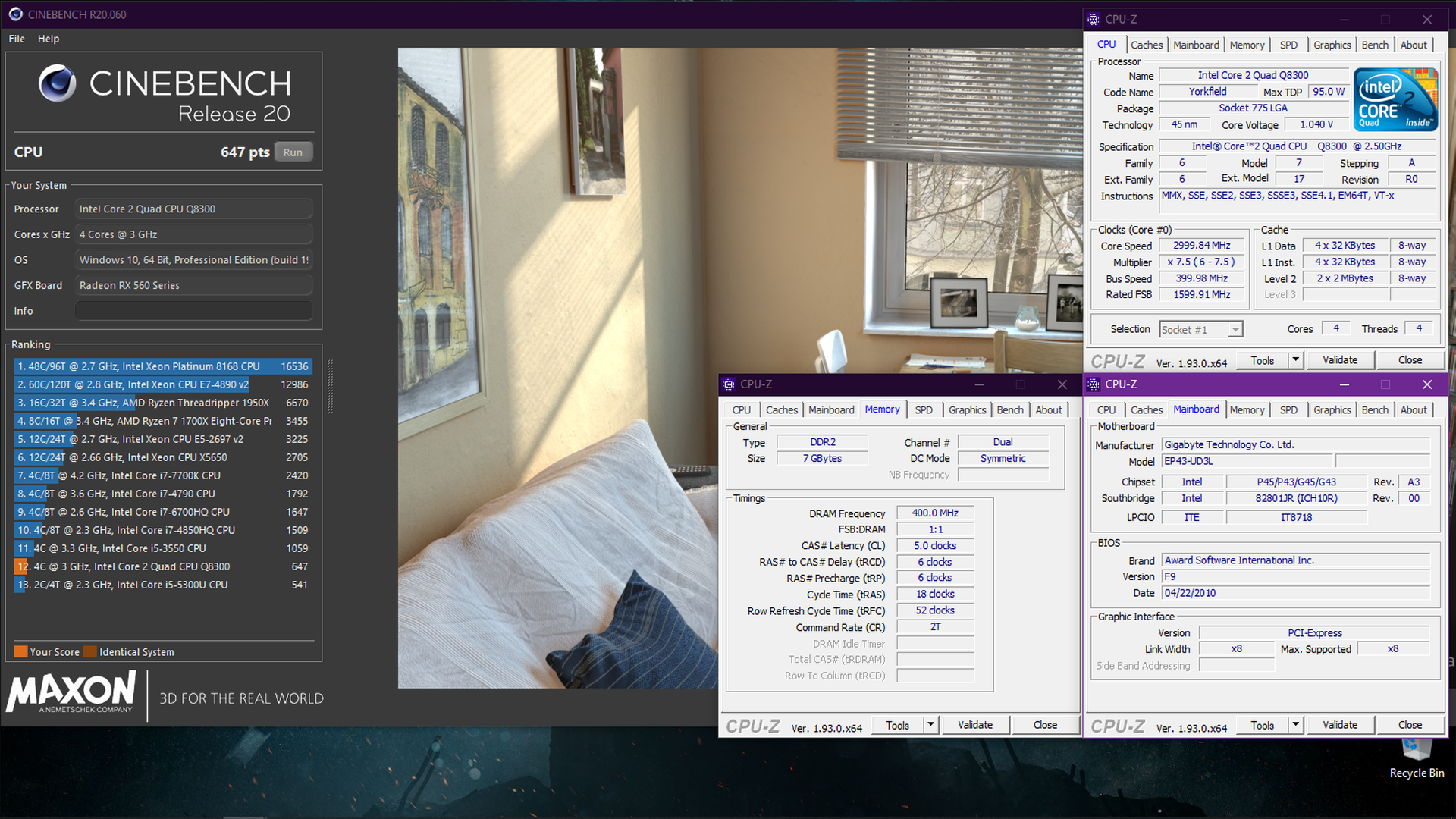Select the Ryzen 7 1700X ranking entry
Screen dimensions: 1456x819
pos(162,421)
